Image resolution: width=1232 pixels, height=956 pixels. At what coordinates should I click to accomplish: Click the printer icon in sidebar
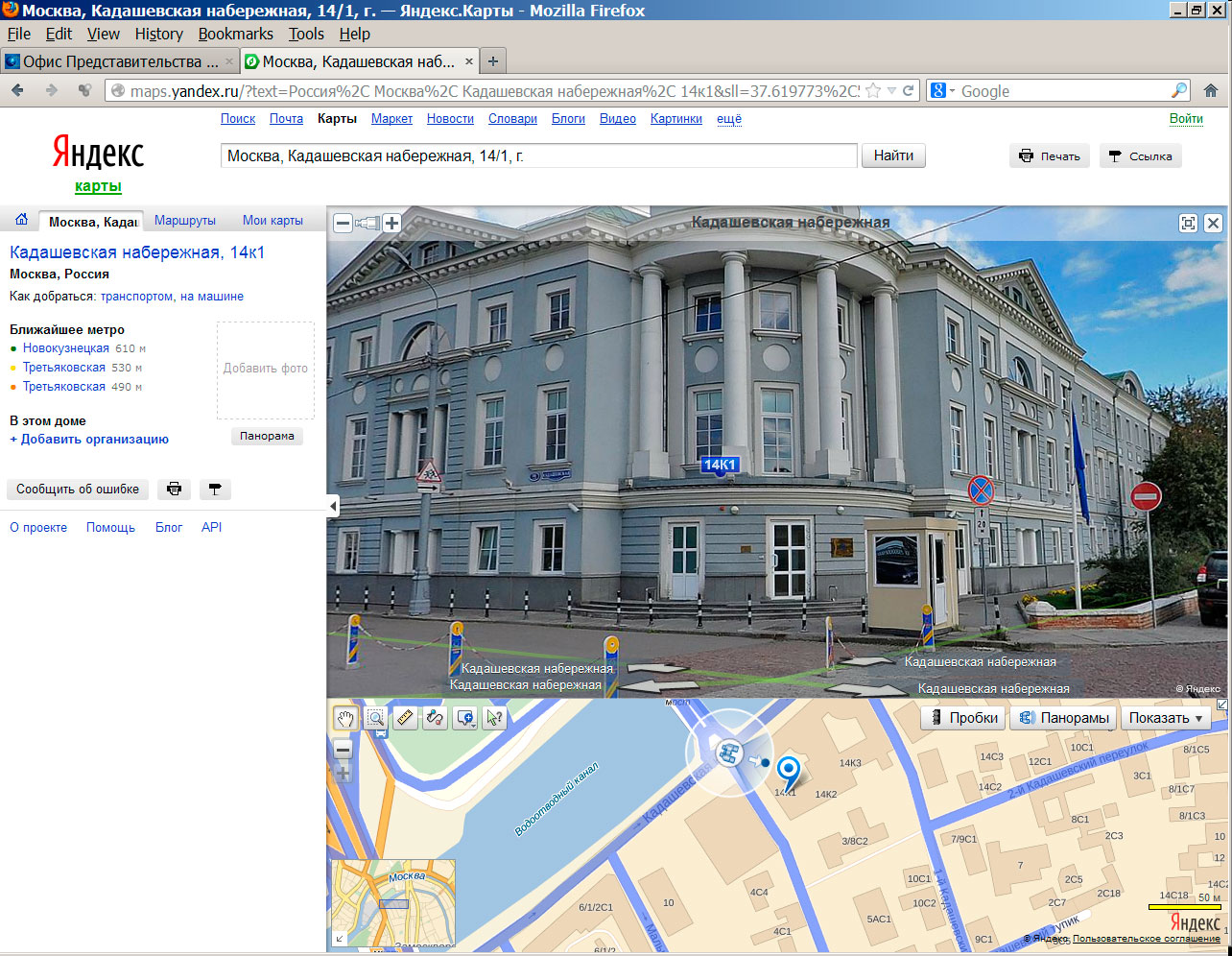(174, 489)
